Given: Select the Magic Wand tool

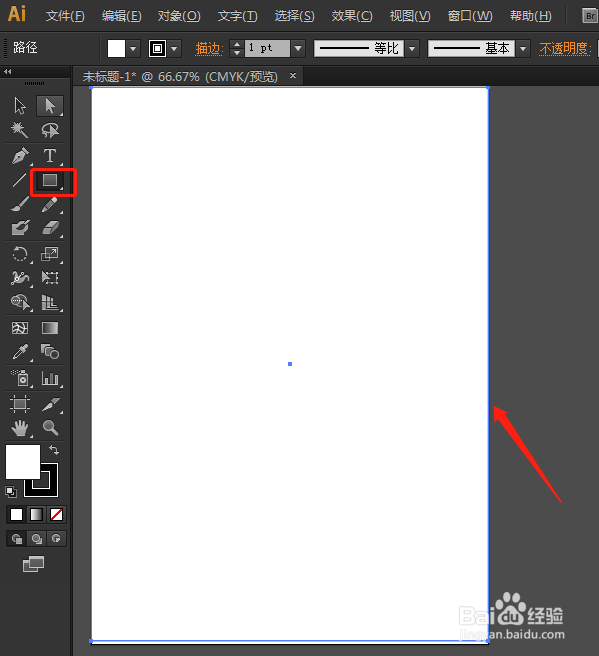Looking at the screenshot, I should (20, 130).
